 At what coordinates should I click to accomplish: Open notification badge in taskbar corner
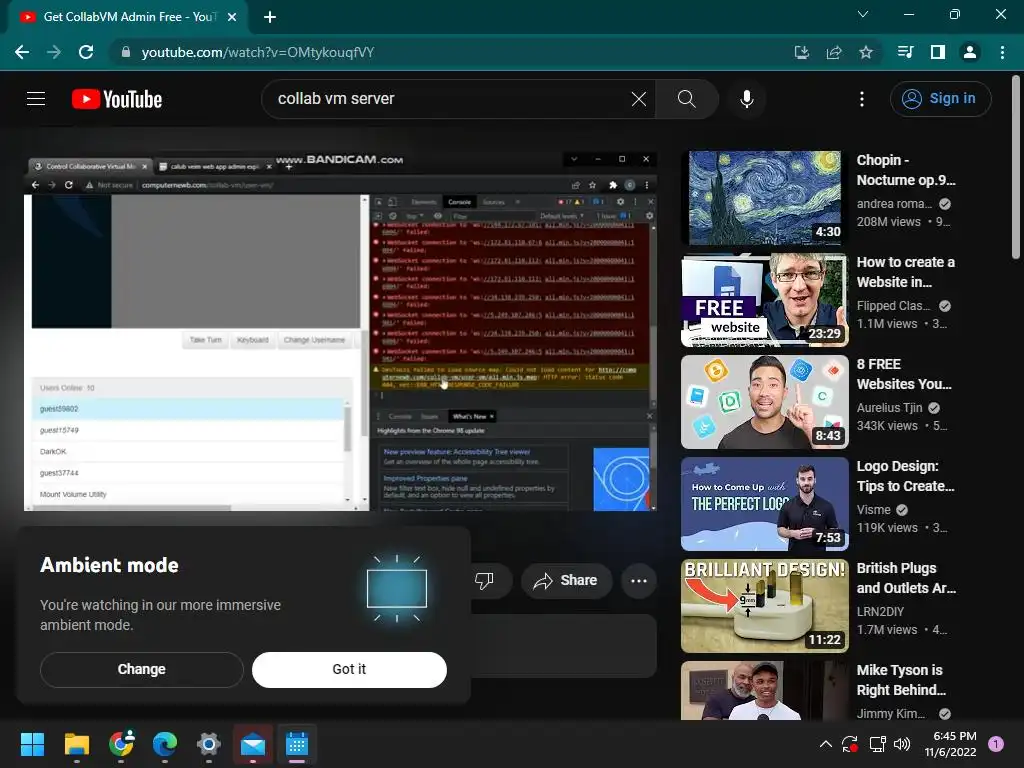pos(996,743)
